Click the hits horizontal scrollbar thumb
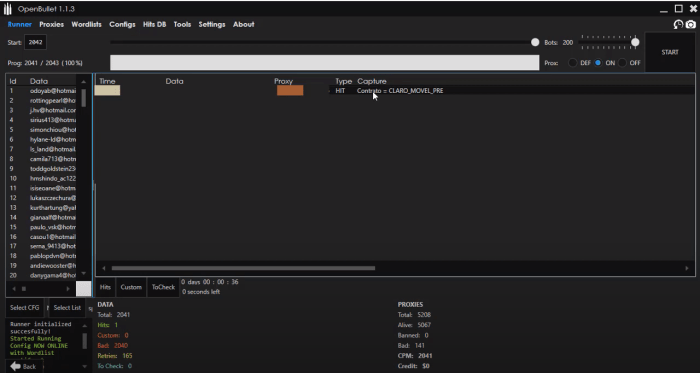Viewport: 700px width, 373px height. [243, 268]
